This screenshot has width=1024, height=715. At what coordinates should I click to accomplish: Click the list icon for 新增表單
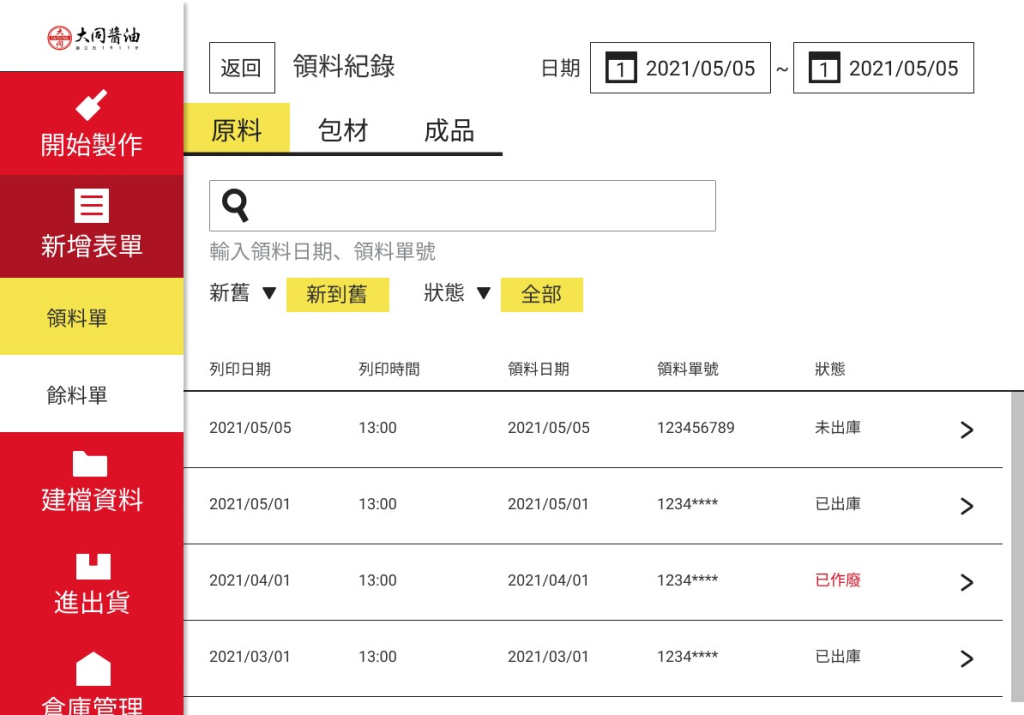92,206
